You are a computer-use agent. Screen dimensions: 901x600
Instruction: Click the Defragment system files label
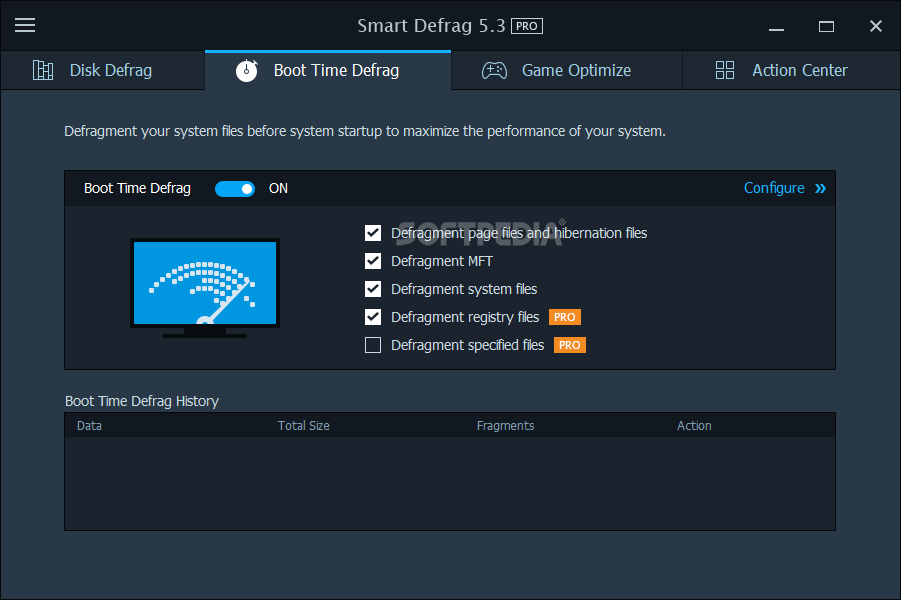pyautogui.click(x=464, y=289)
